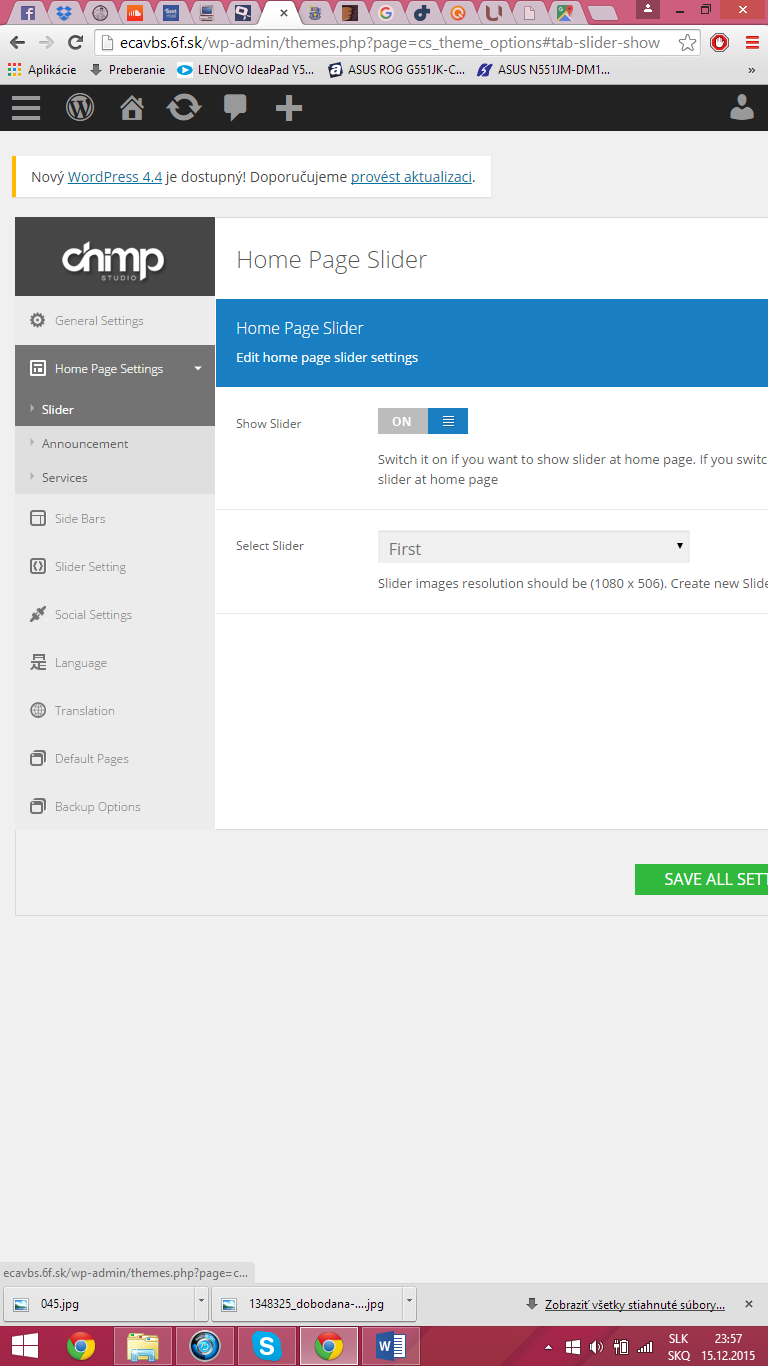
Task: Open the user profile avatar icon
Action: click(x=742, y=108)
